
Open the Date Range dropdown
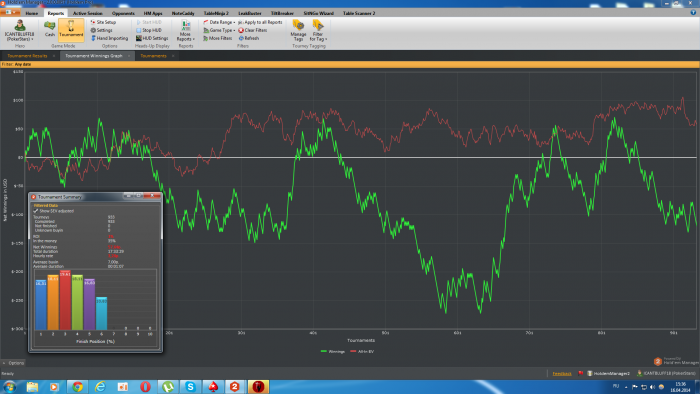pyautogui.click(x=219, y=22)
